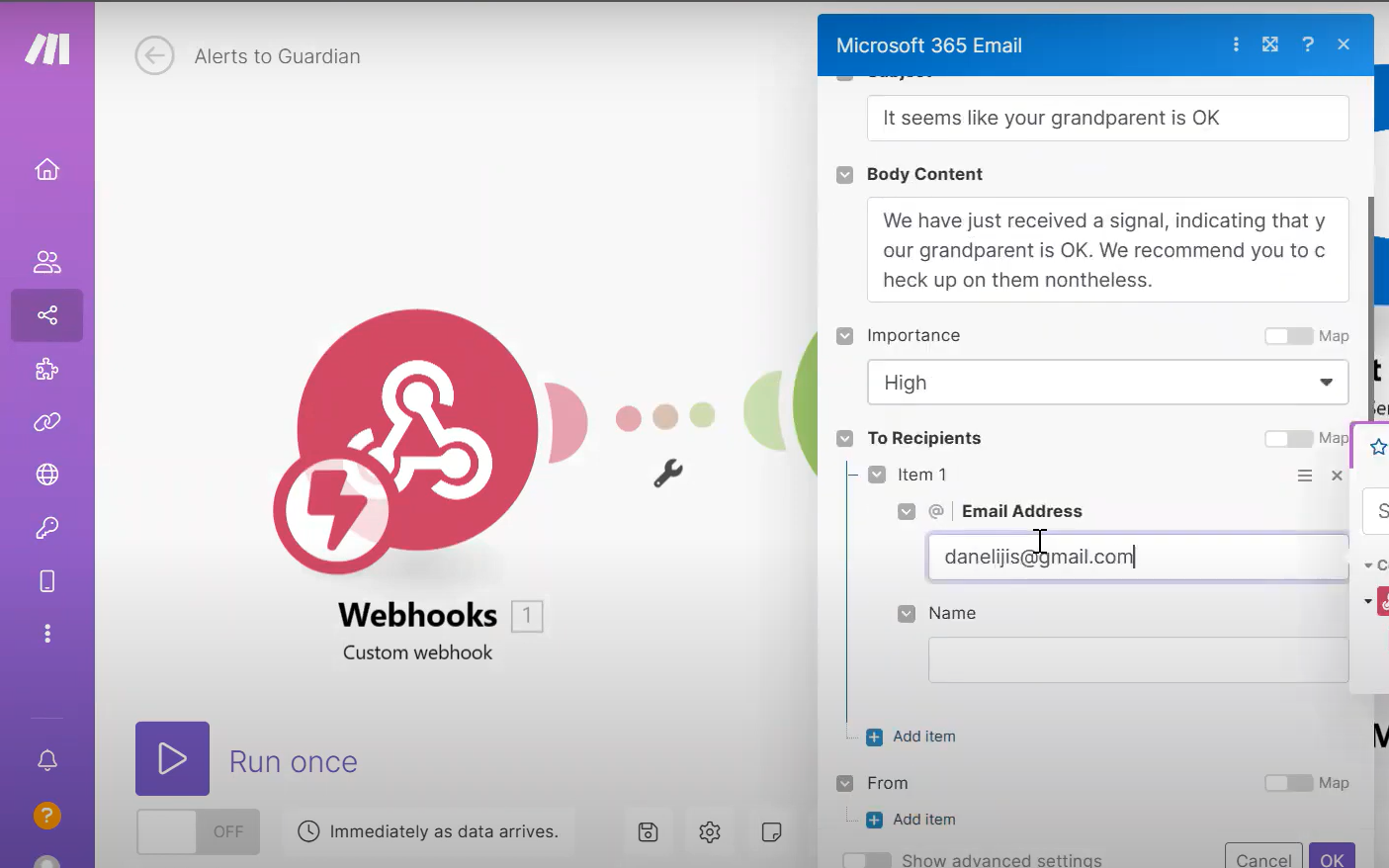The width and height of the screenshot is (1389, 868).
Task: Collapse the Email Address field
Action: click(907, 511)
